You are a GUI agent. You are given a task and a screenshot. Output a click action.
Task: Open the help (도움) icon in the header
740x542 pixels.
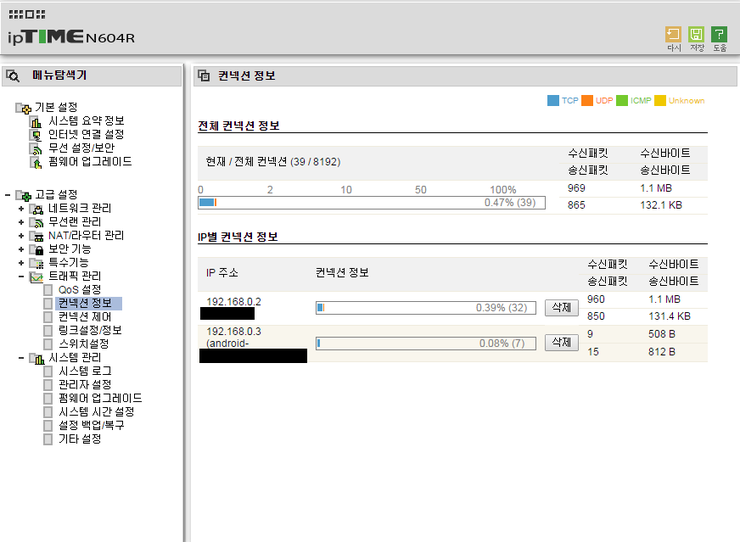click(719, 34)
